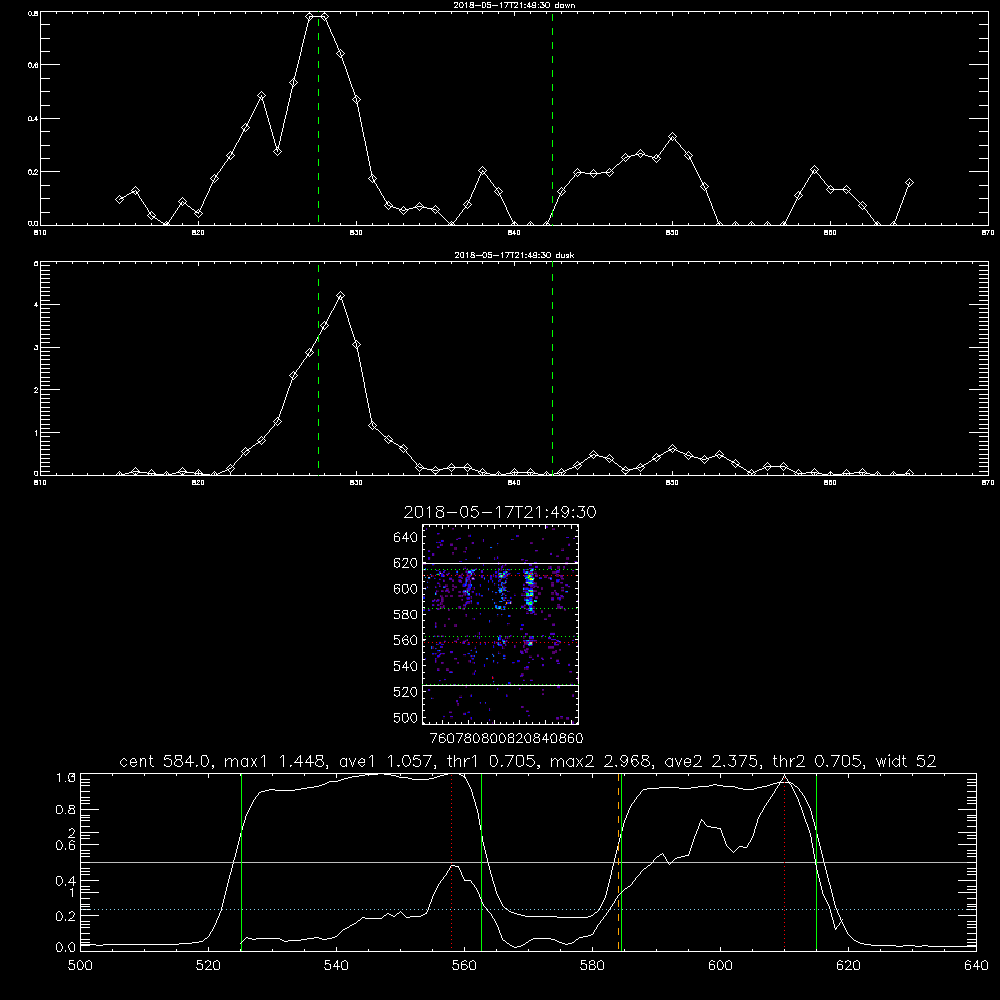The width and height of the screenshot is (1000, 1000).
Task: Click dawn plot y-axis label 0.4
Action: point(34,119)
